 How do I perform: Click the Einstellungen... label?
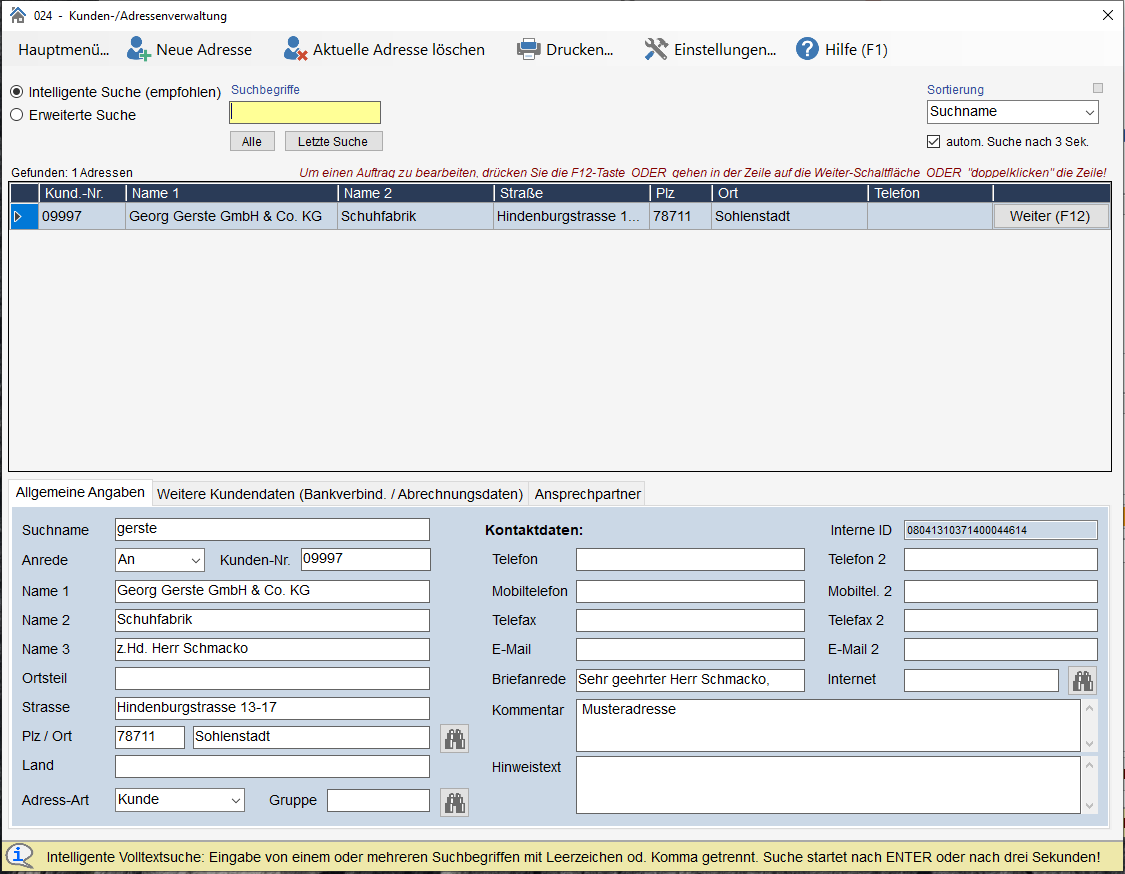725,50
